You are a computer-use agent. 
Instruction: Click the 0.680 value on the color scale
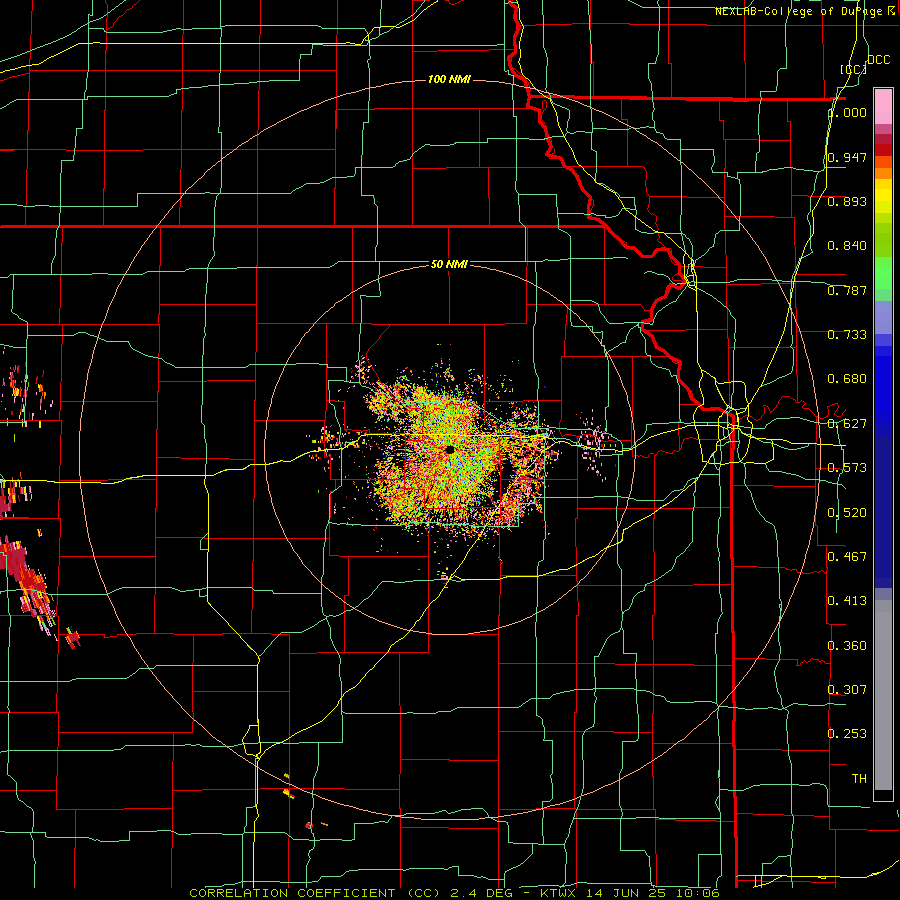point(848,379)
